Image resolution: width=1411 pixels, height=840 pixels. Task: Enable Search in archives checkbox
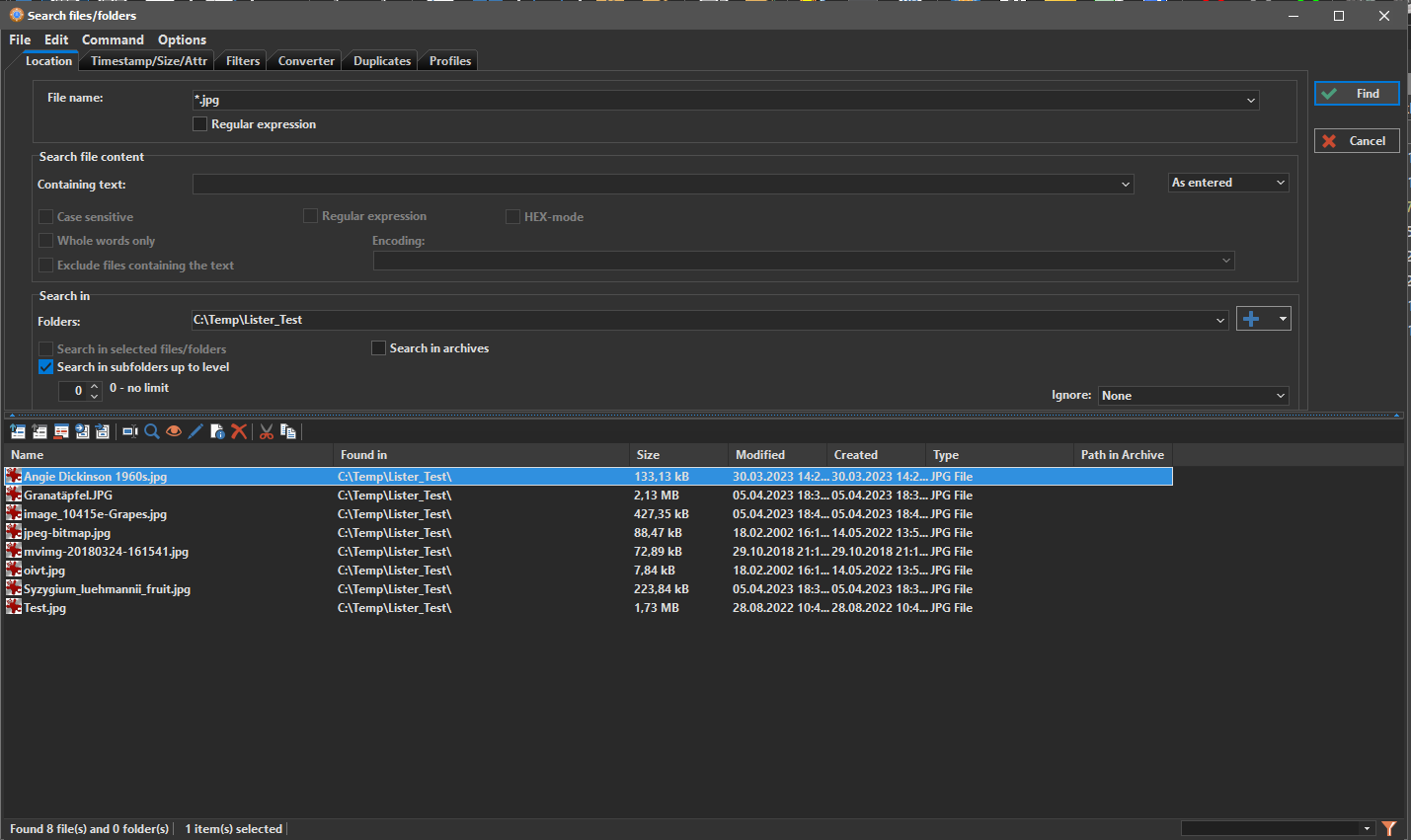378,348
